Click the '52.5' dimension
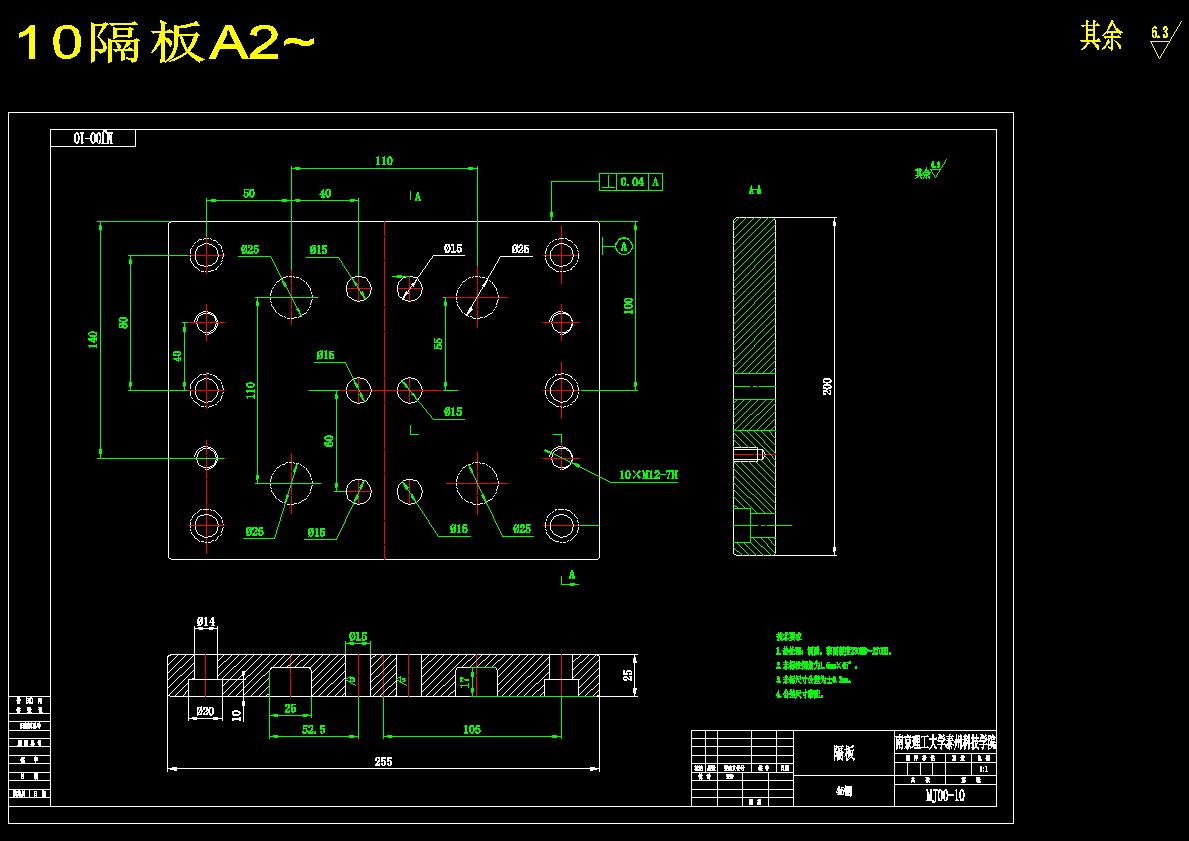 [x=313, y=730]
